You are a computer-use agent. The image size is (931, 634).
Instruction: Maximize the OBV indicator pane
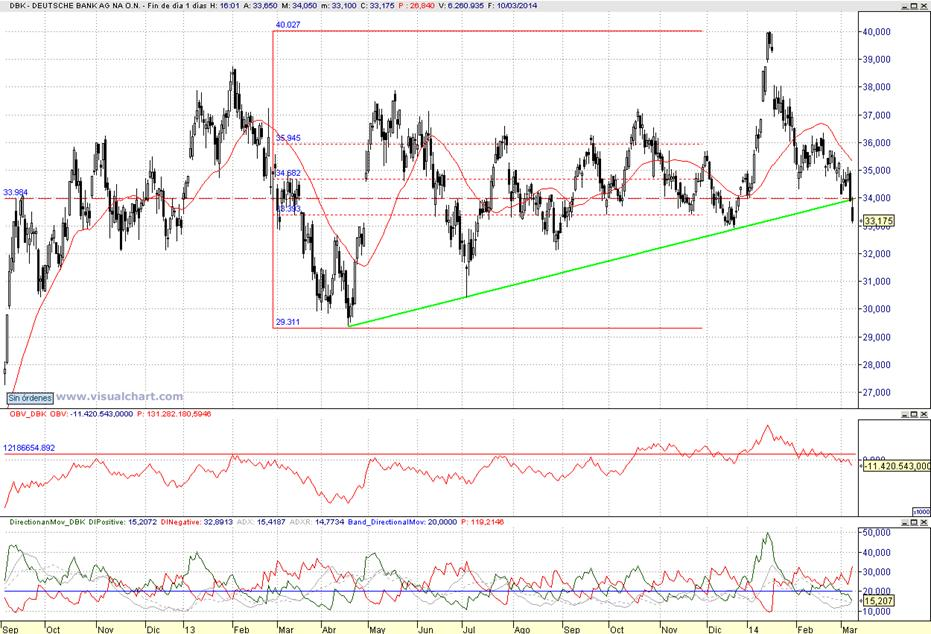(x=914, y=414)
